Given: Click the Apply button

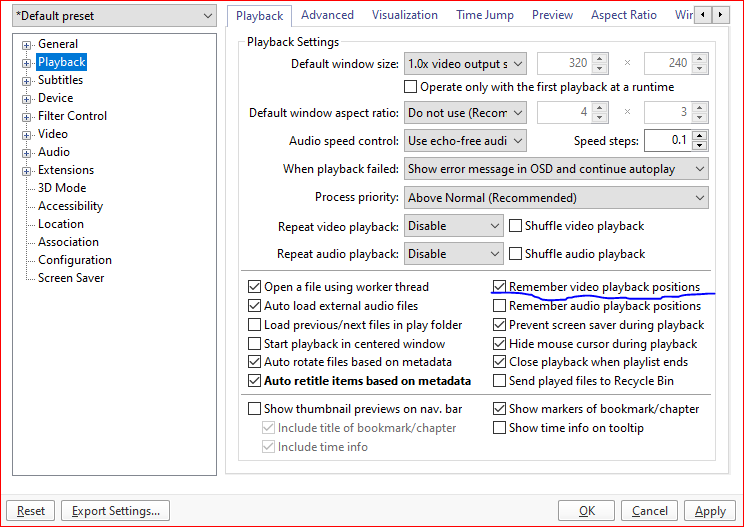Looking at the screenshot, I should pyautogui.click(x=709, y=510).
